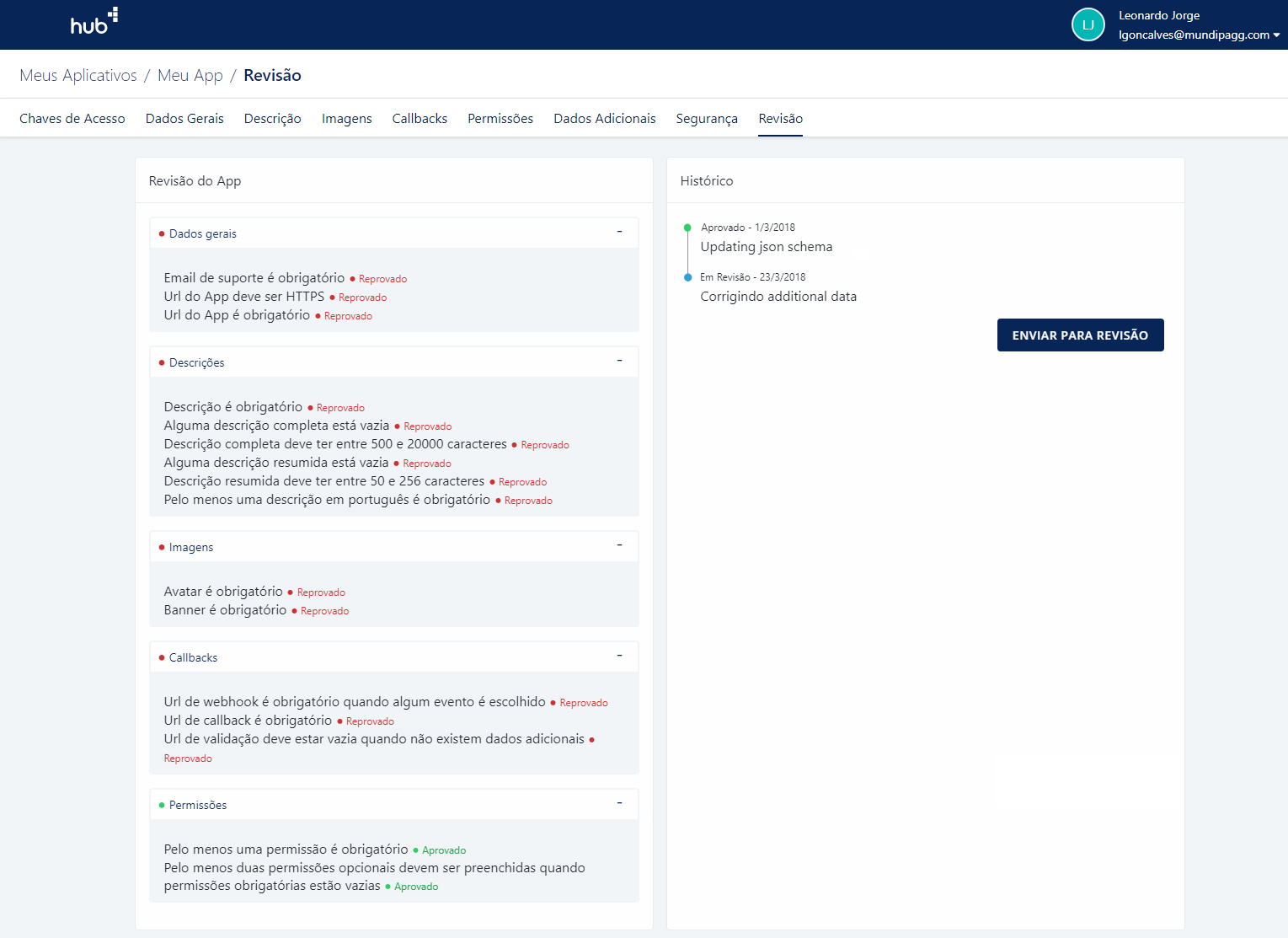
Task: Collapse the Imagens review section
Action: tap(619, 545)
